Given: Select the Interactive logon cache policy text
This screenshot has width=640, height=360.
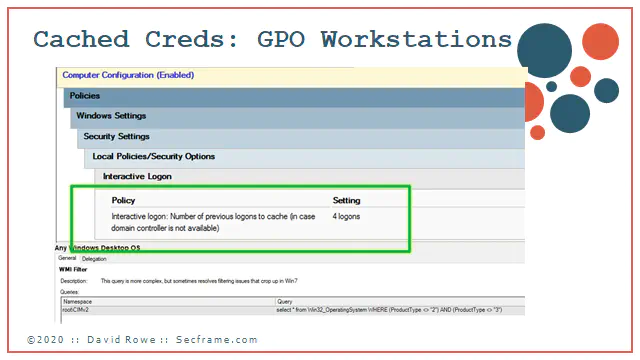Looking at the screenshot, I should click(213, 222).
